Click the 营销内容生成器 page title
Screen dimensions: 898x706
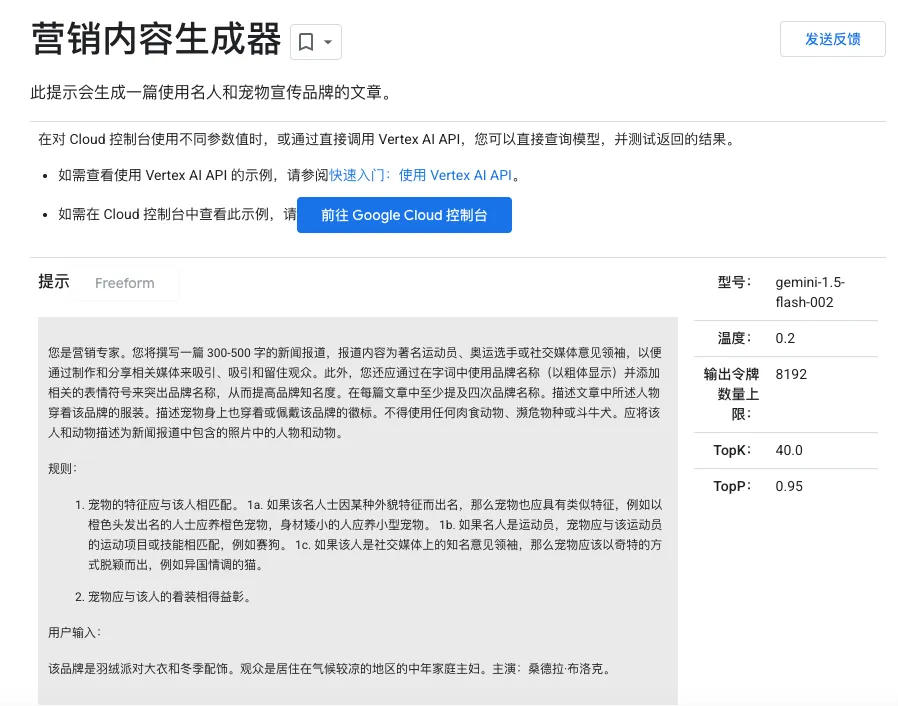pos(156,40)
